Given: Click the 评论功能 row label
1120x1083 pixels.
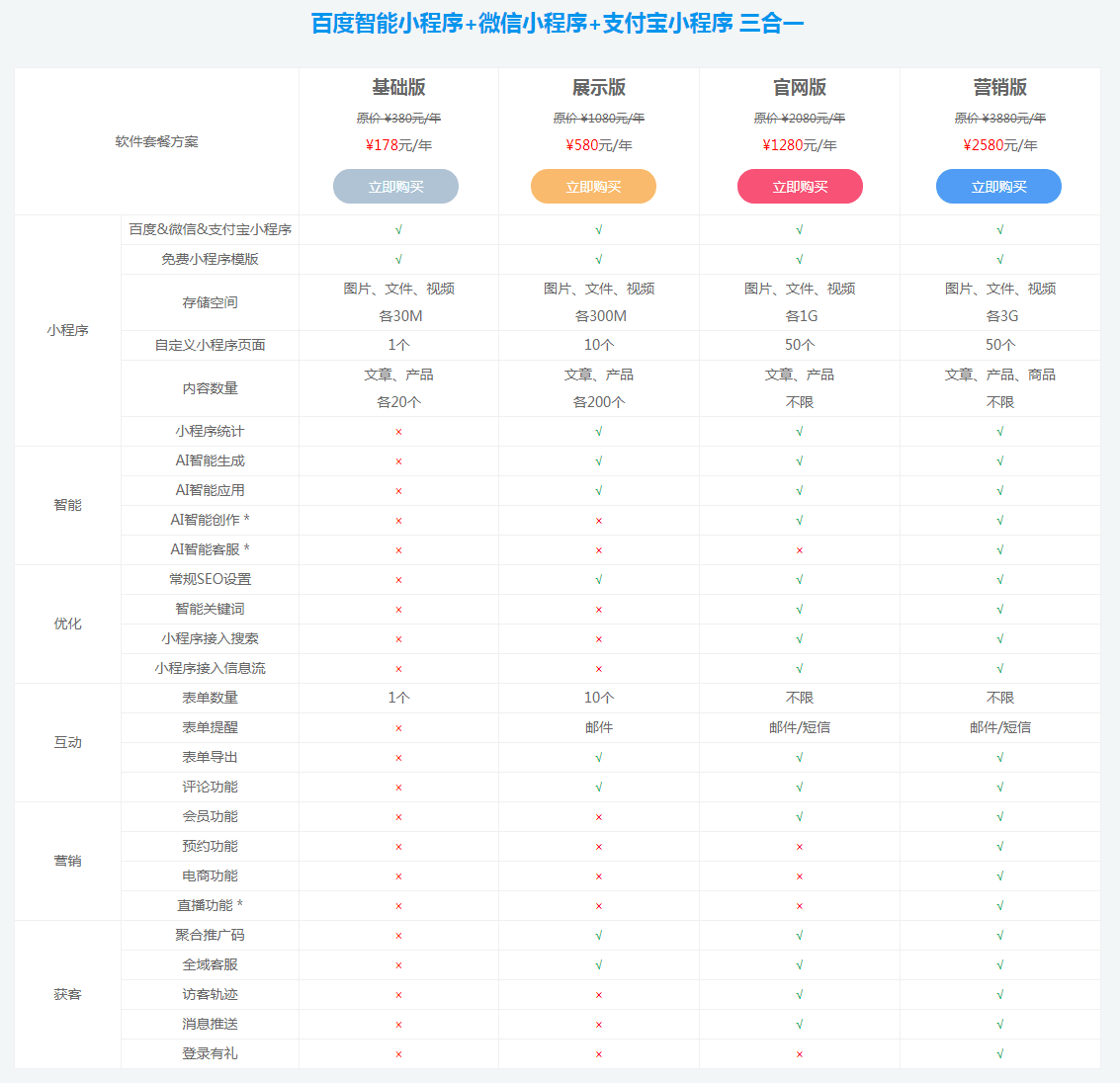Looking at the screenshot, I should point(210,787).
